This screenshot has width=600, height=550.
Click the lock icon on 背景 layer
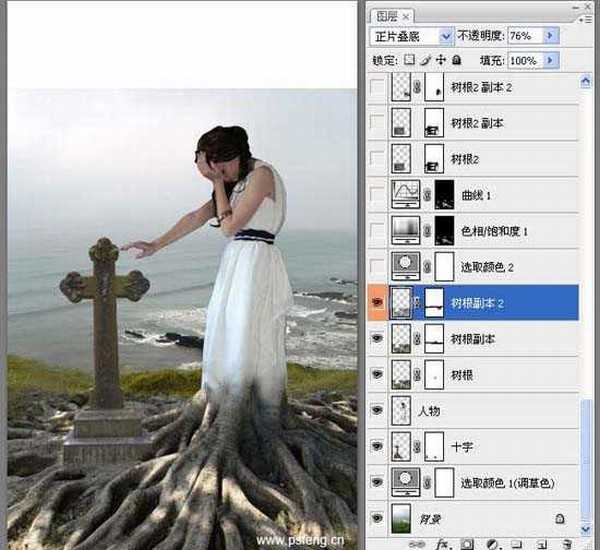(560, 519)
